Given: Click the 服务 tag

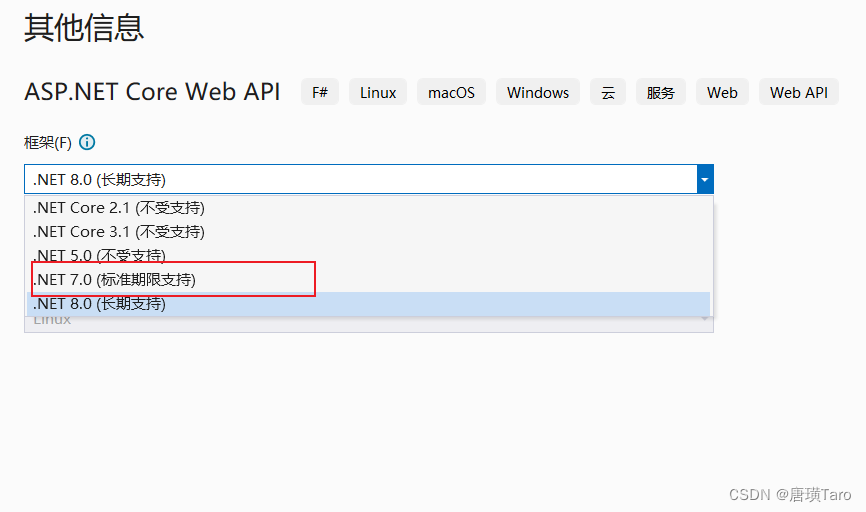Looking at the screenshot, I should point(661,92).
